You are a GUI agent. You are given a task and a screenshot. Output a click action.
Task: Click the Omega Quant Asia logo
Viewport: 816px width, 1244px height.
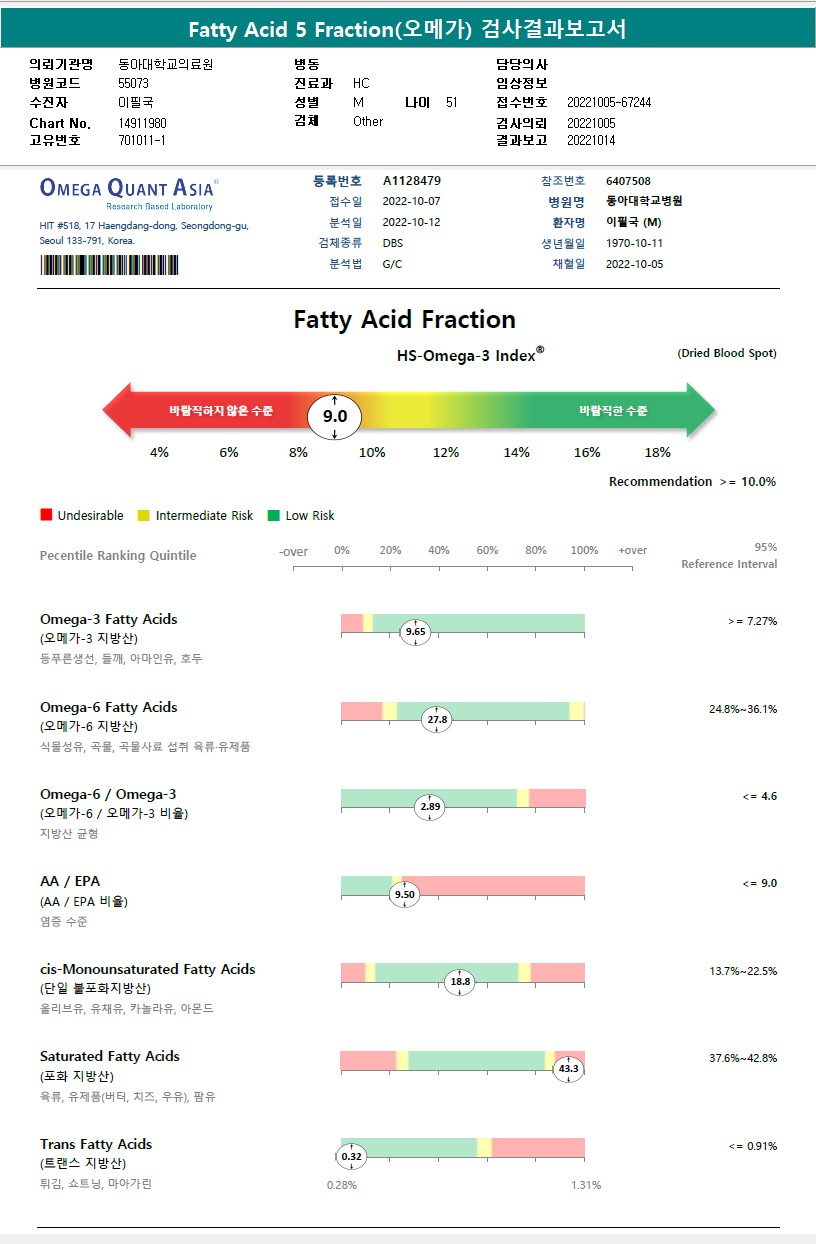coord(129,188)
